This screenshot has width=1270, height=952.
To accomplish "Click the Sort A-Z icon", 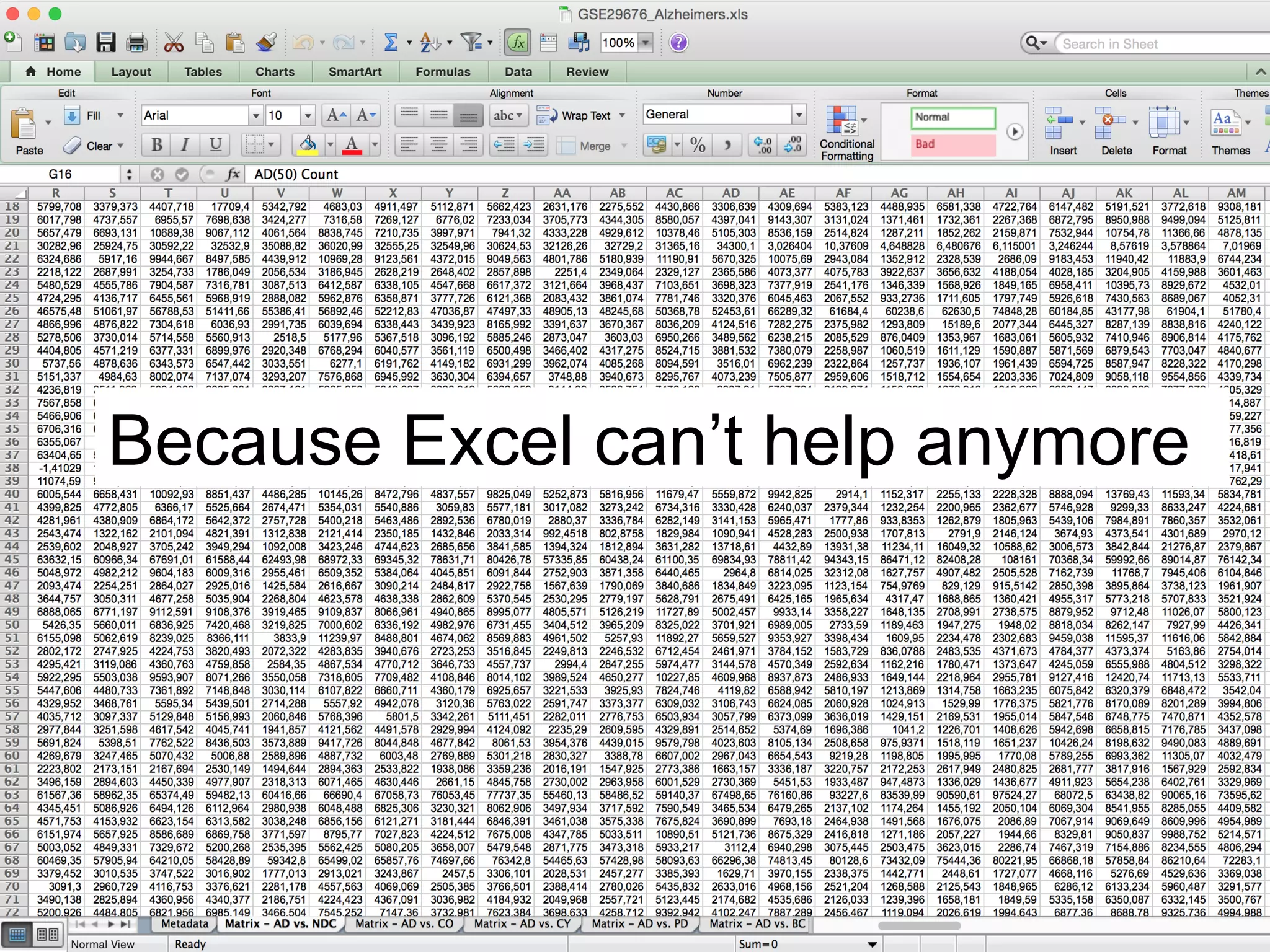I will click(430, 42).
